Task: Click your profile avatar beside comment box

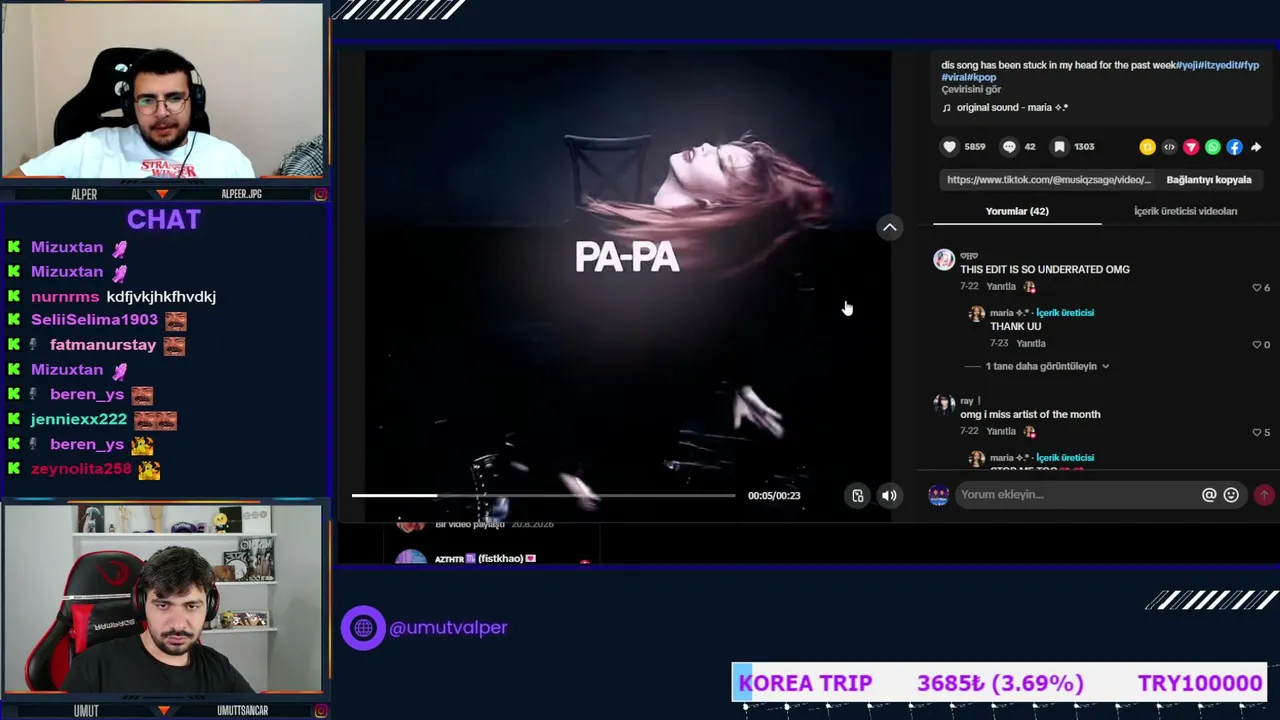Action: click(938, 494)
